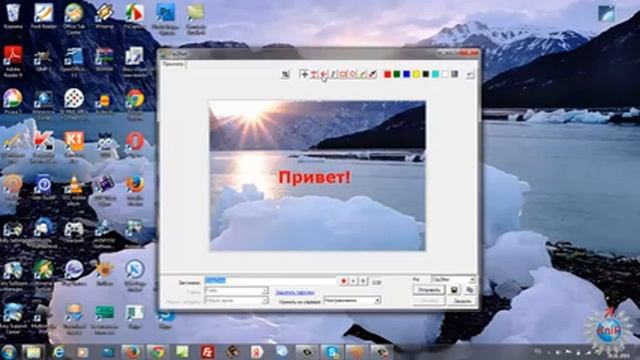The height and width of the screenshot is (360, 640).
Task: Select the rectangle shape tool
Action: click(343, 74)
